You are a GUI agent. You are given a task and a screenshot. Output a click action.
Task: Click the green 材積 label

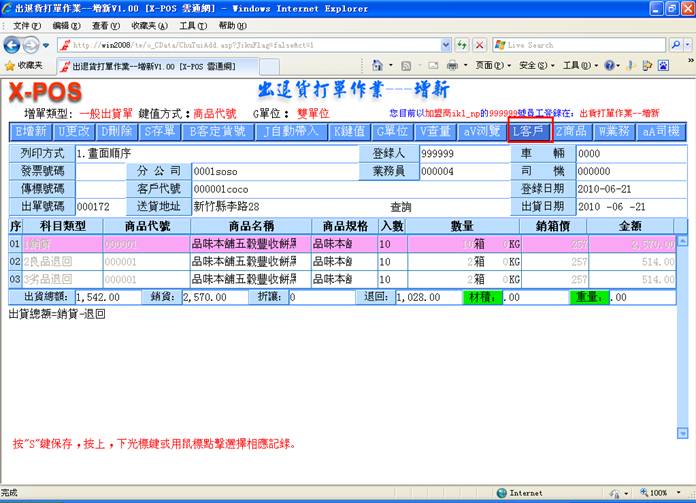481,297
